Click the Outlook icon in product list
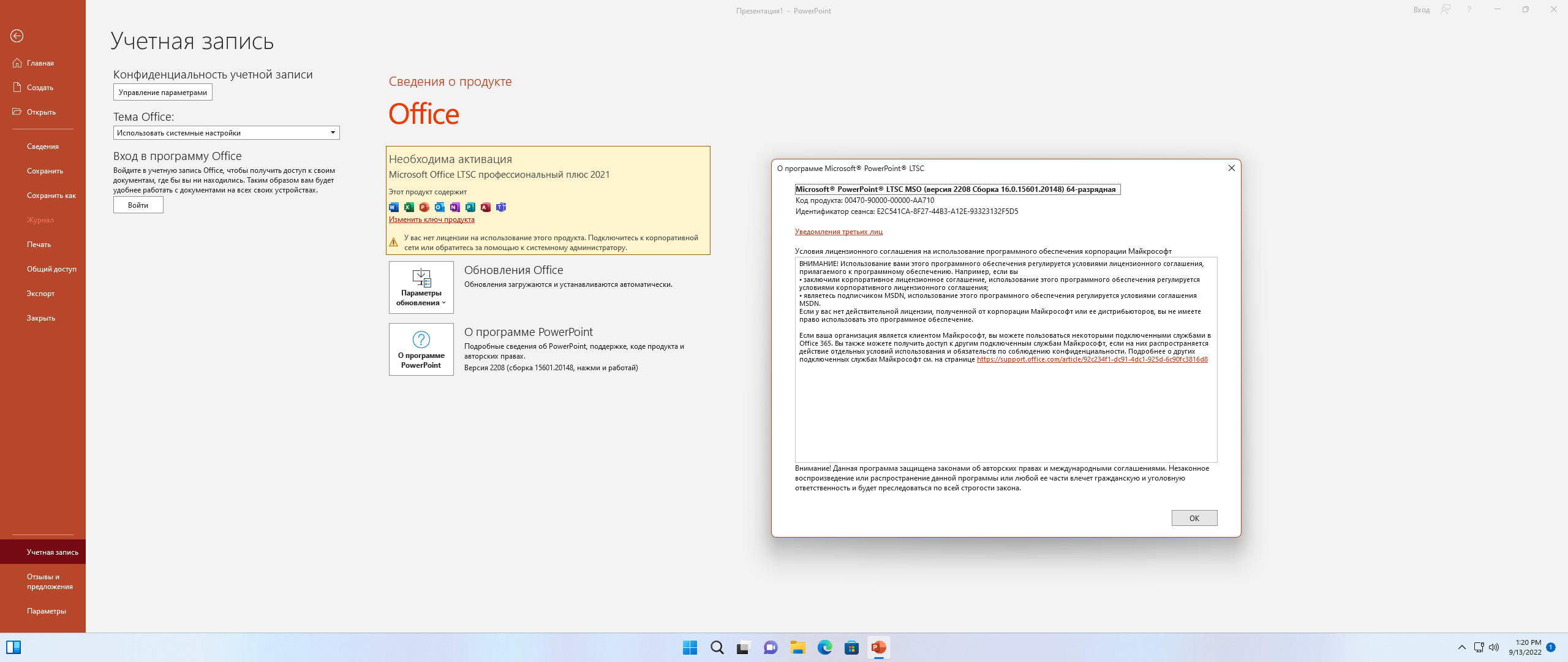 coord(440,207)
